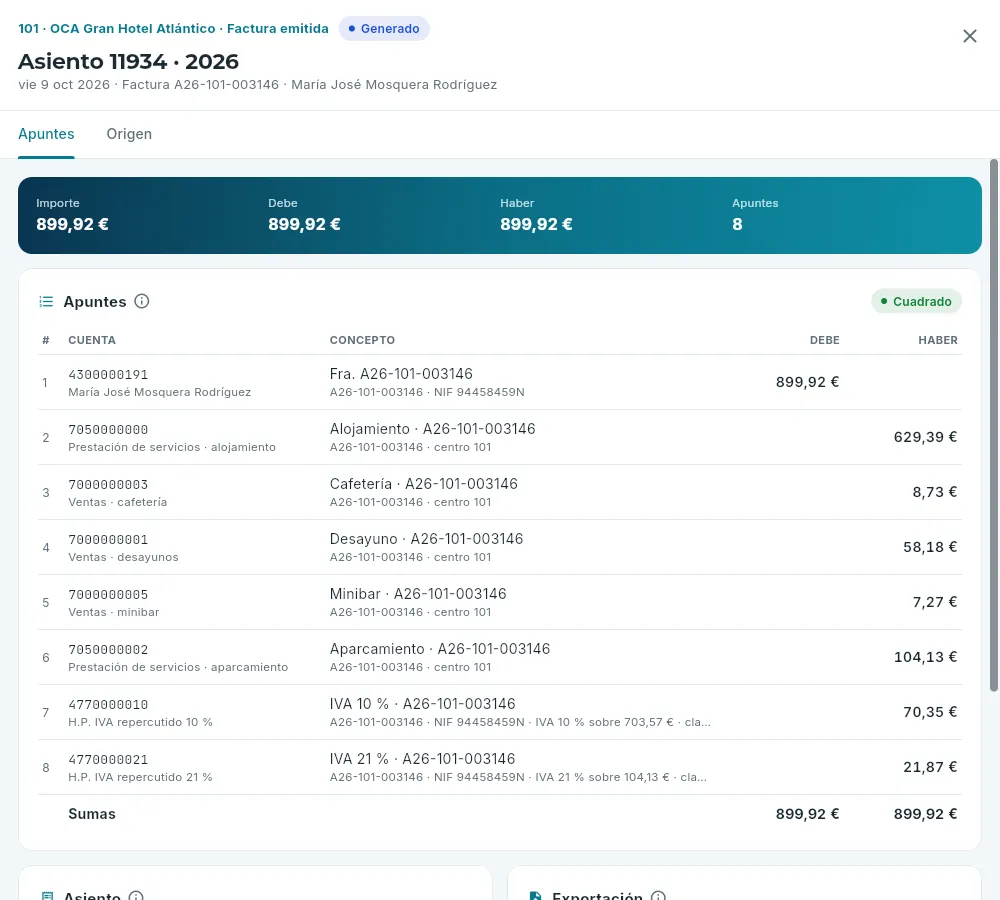Click the HABER column header
The image size is (1000, 900).
pos(938,340)
